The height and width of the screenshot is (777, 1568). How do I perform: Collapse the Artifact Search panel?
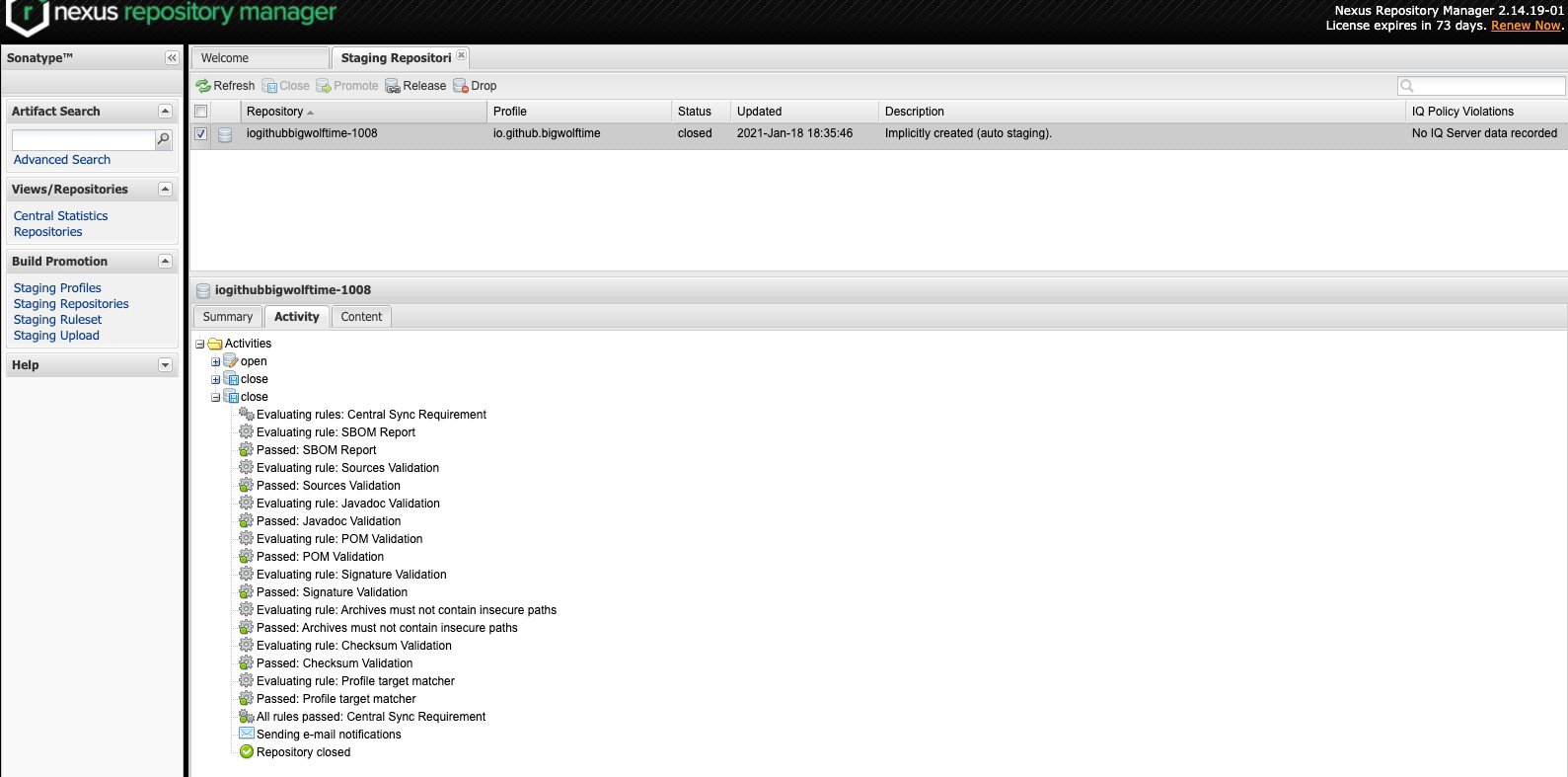pyautogui.click(x=165, y=112)
